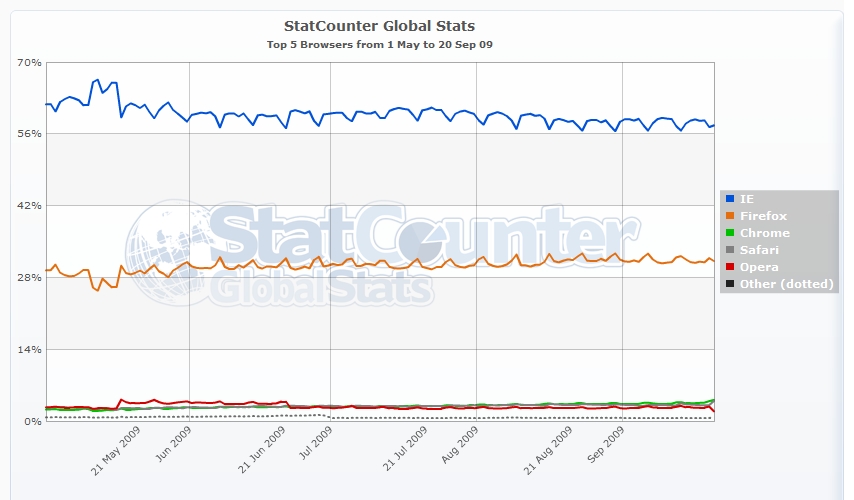The image size is (854, 500).
Task: Select the Safari text label in legend
Action: point(759,250)
